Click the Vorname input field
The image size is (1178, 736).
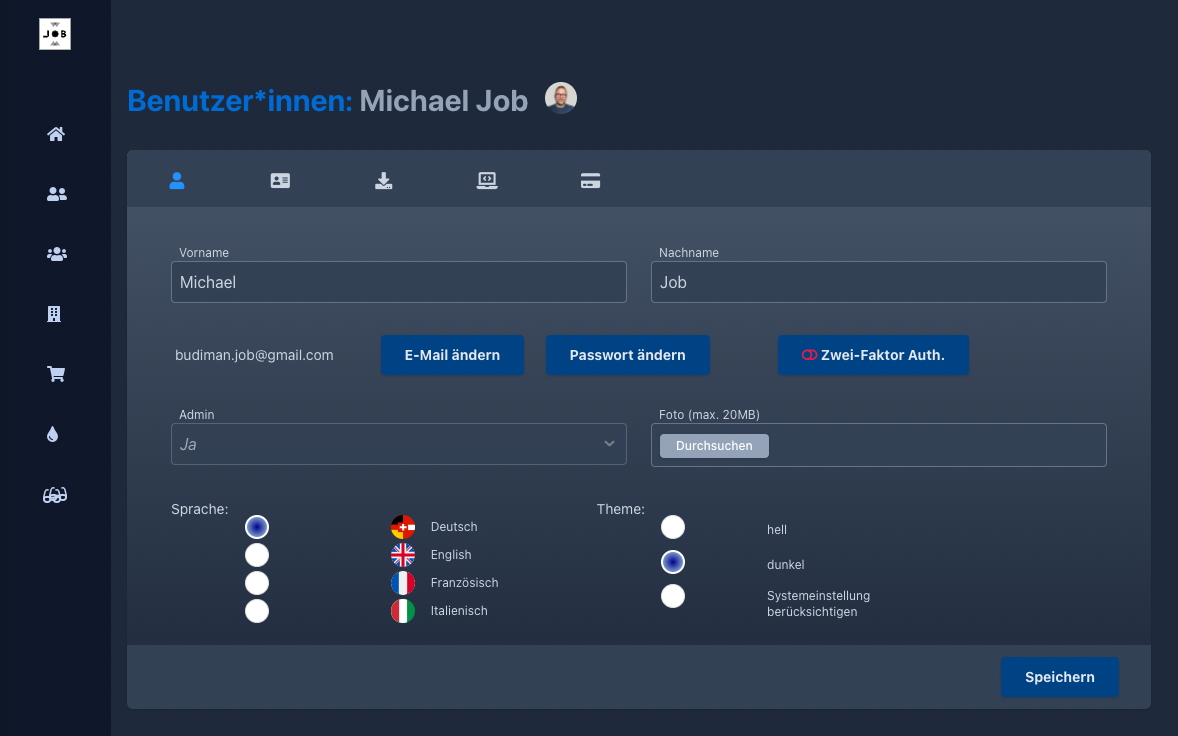click(399, 282)
